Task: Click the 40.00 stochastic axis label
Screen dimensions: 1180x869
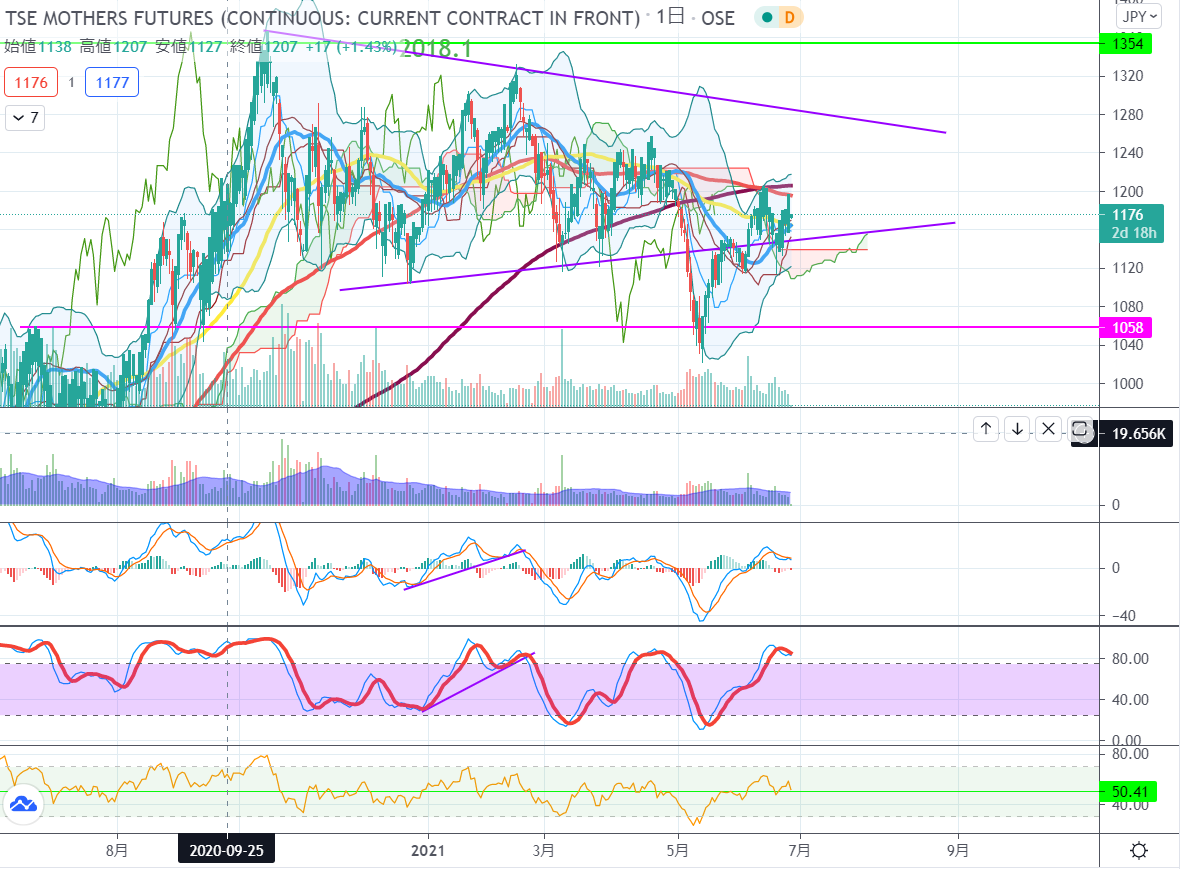Action: click(x=1130, y=699)
